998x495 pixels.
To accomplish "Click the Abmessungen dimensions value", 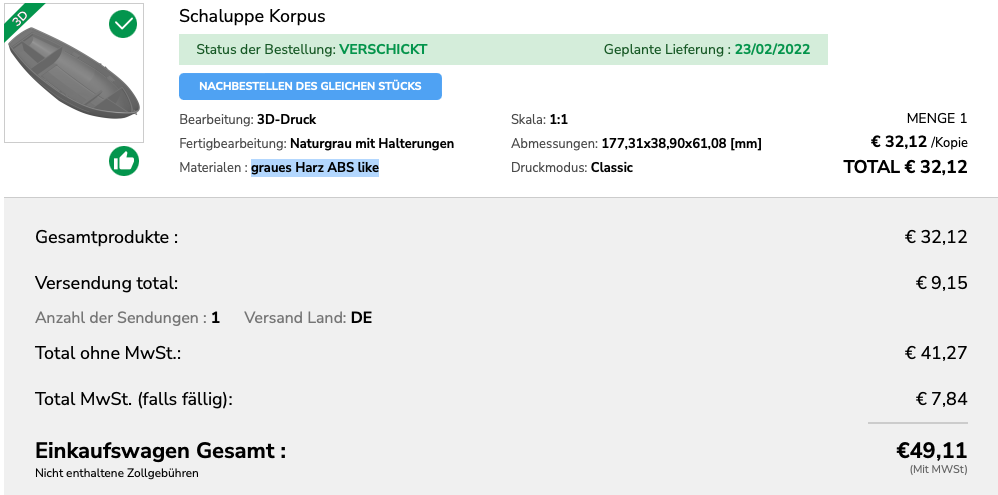I will [681, 144].
